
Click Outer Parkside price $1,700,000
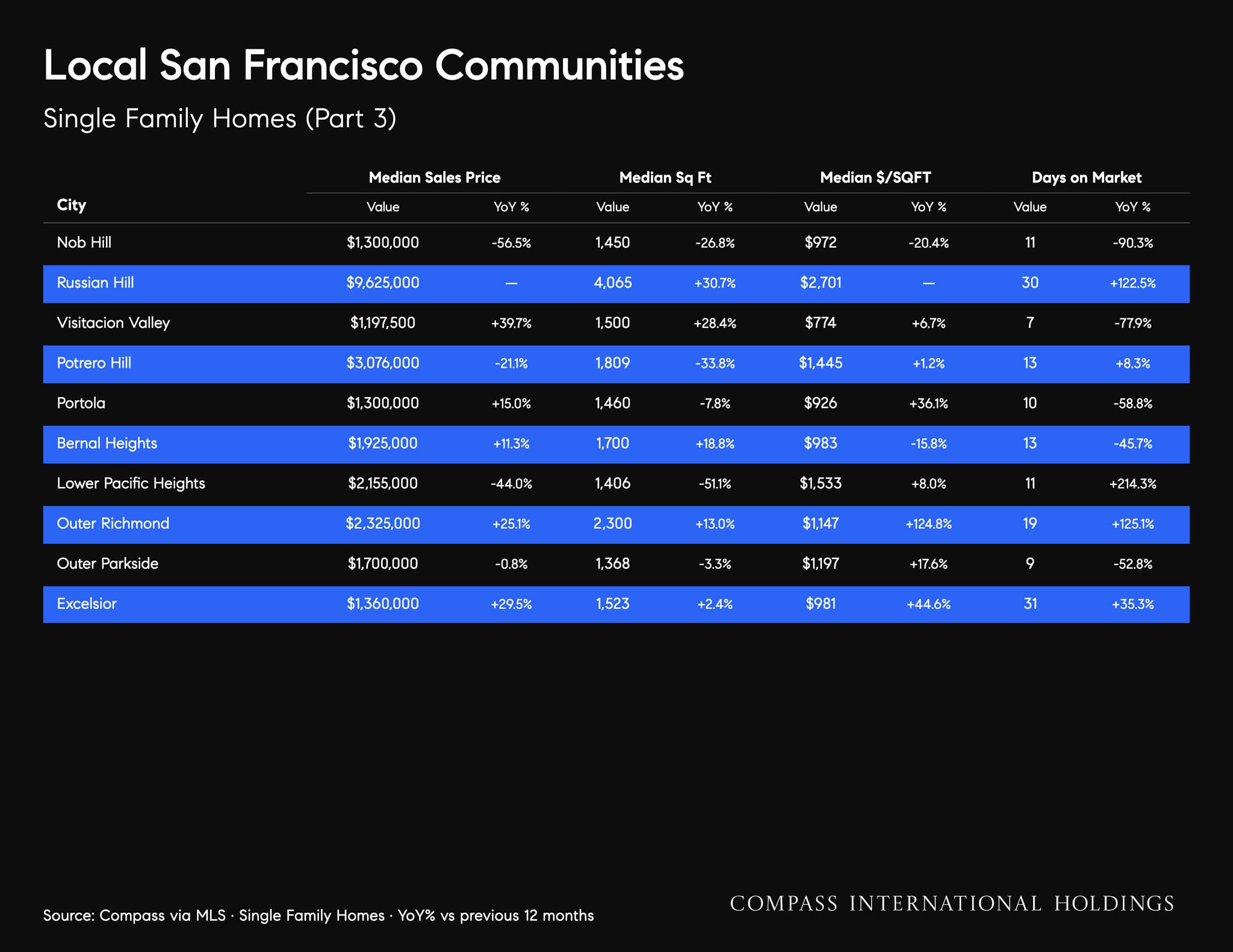pyautogui.click(x=383, y=564)
